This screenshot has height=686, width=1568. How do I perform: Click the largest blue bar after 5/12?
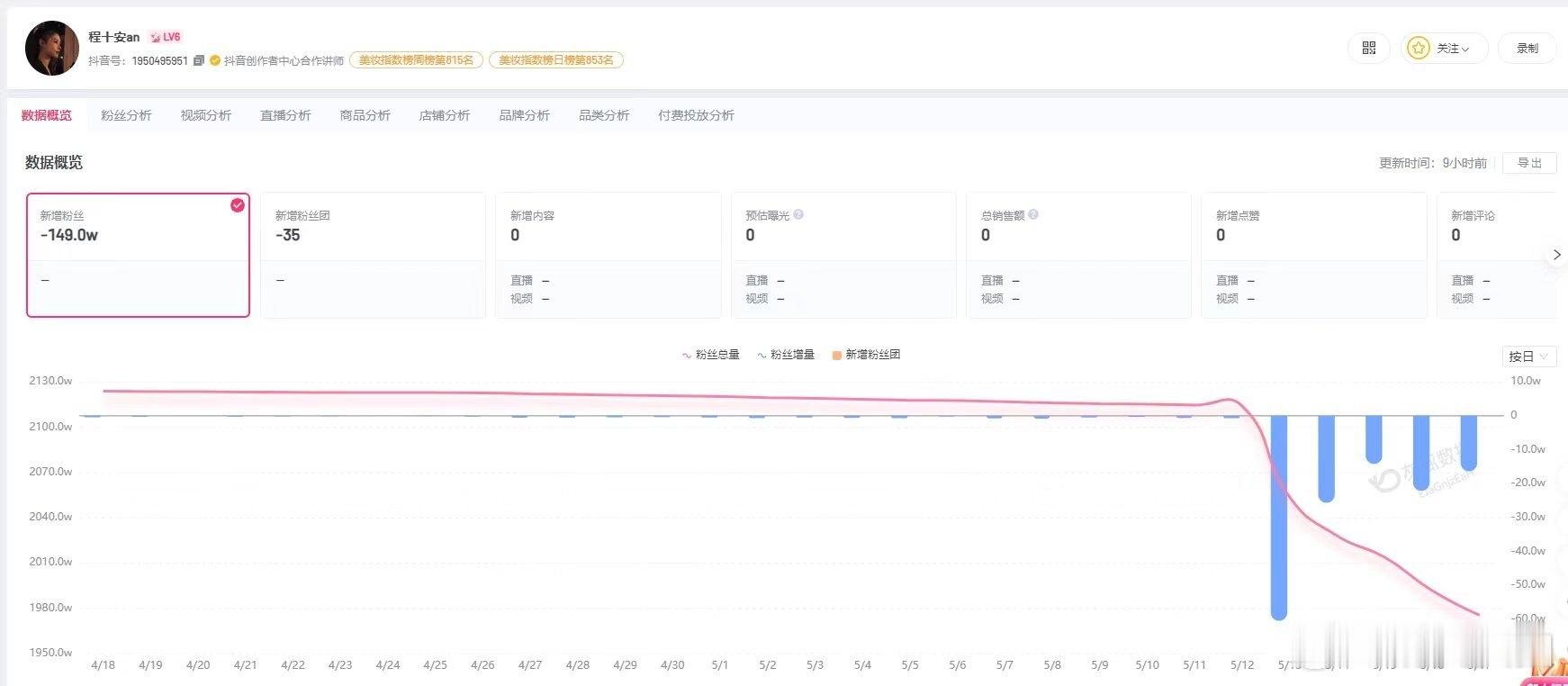[1279, 517]
